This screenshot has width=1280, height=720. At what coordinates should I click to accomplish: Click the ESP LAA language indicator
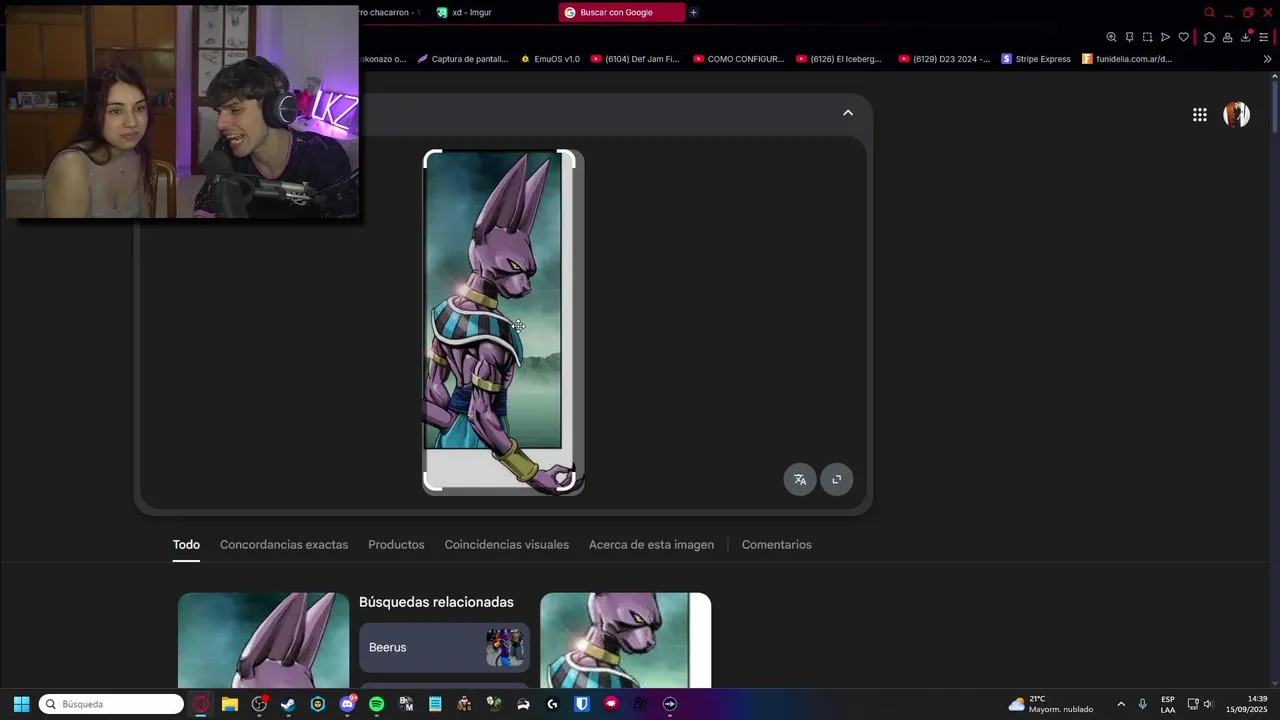(x=1168, y=704)
